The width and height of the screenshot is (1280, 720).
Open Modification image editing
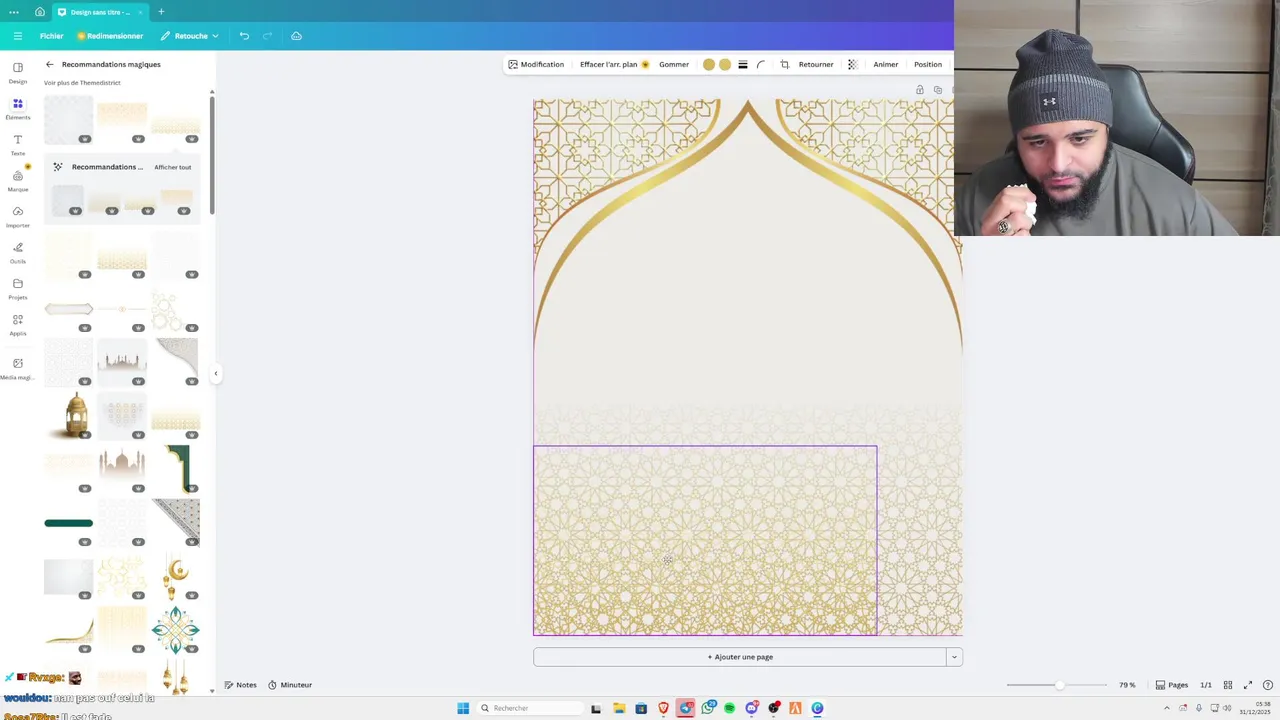pos(536,64)
